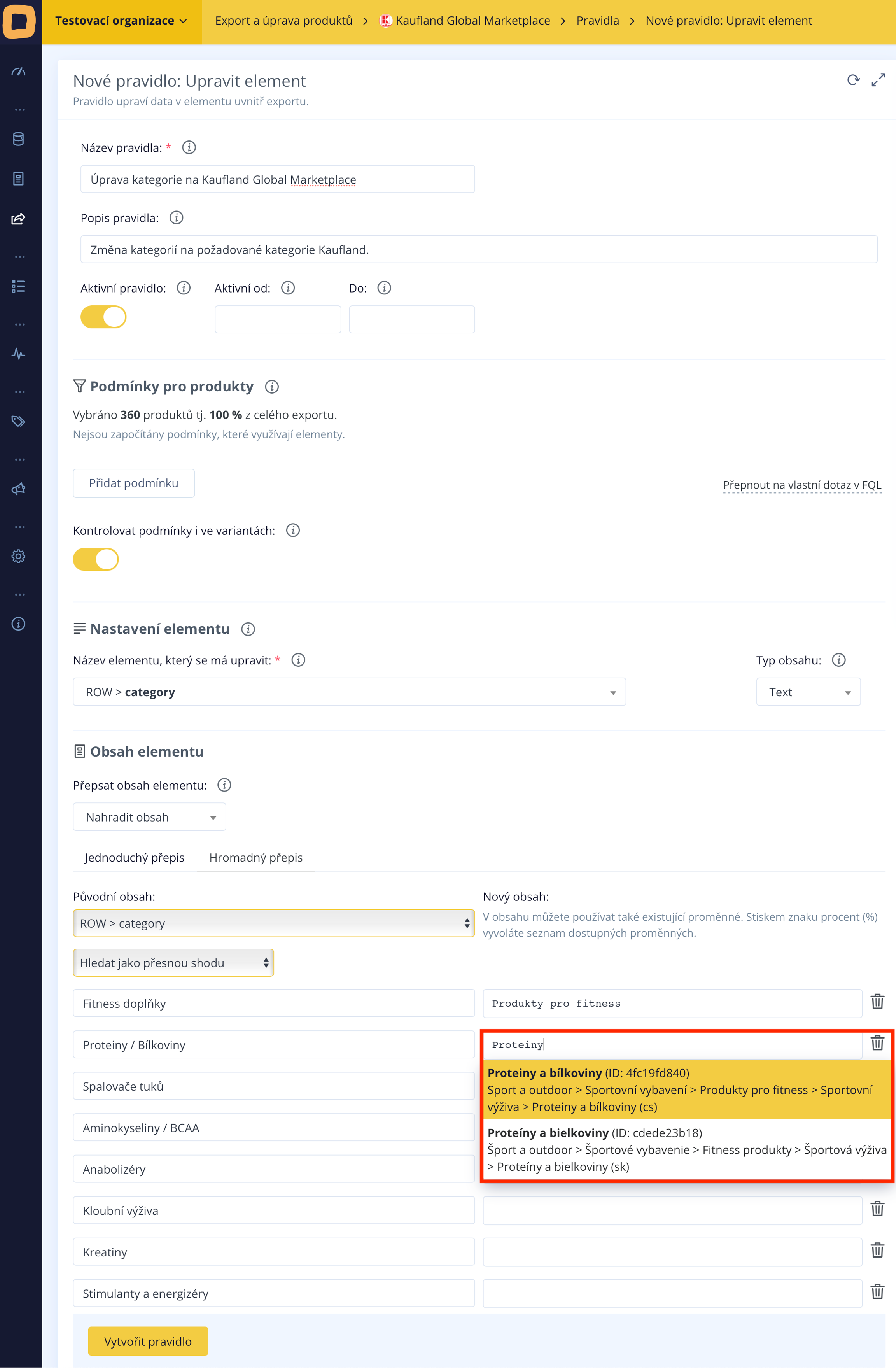Image resolution: width=896 pixels, height=1368 pixels.
Task: Delete the Fitness doplňky row with the trash icon
Action: point(877,1002)
